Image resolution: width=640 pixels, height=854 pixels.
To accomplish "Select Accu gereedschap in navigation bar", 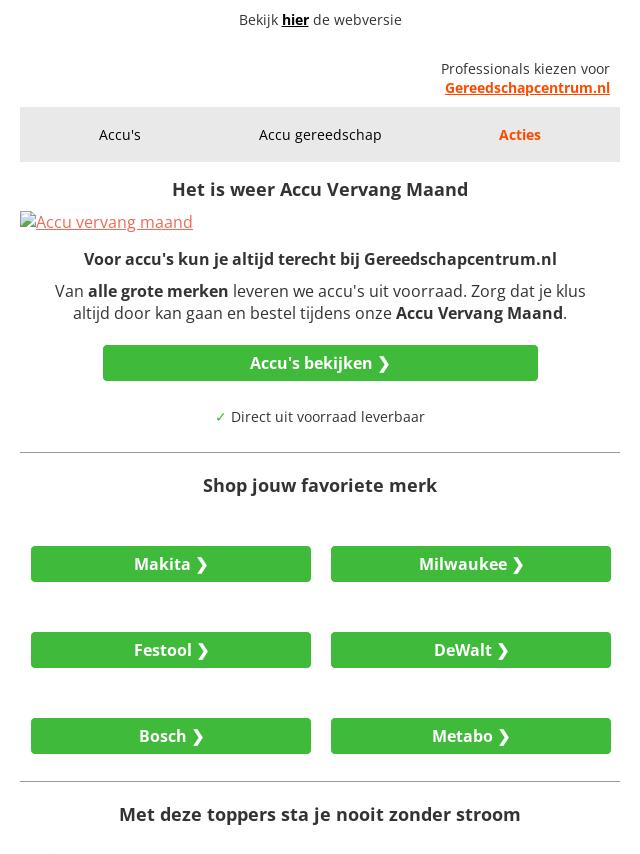I will [320, 135].
